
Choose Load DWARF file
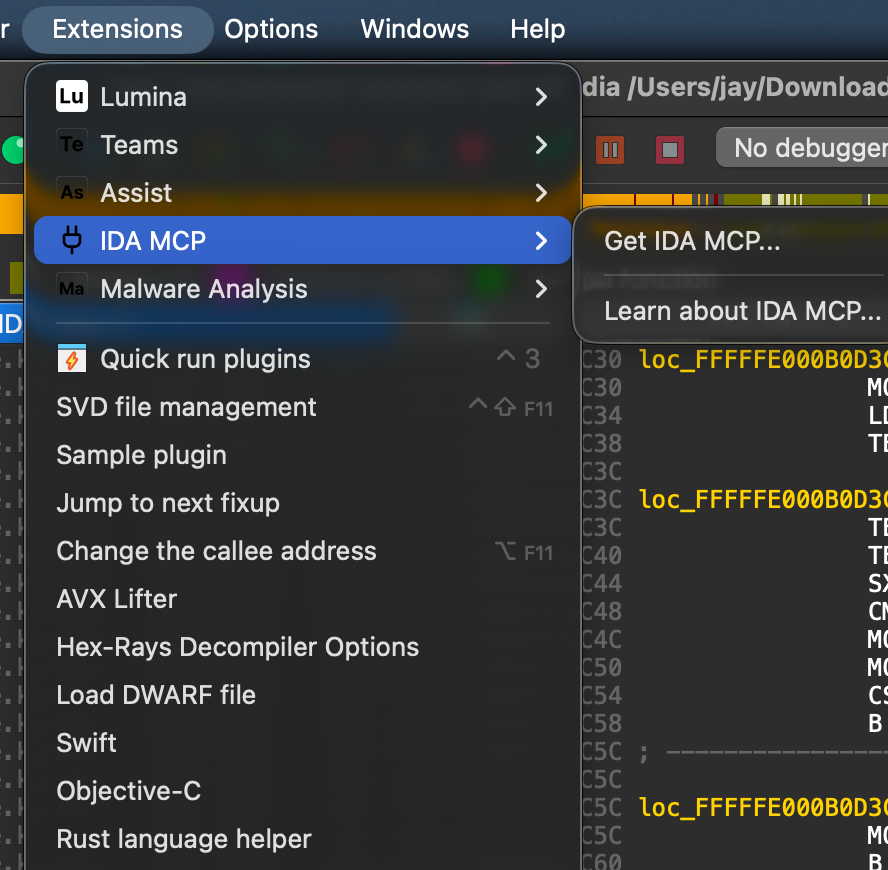click(302, 695)
